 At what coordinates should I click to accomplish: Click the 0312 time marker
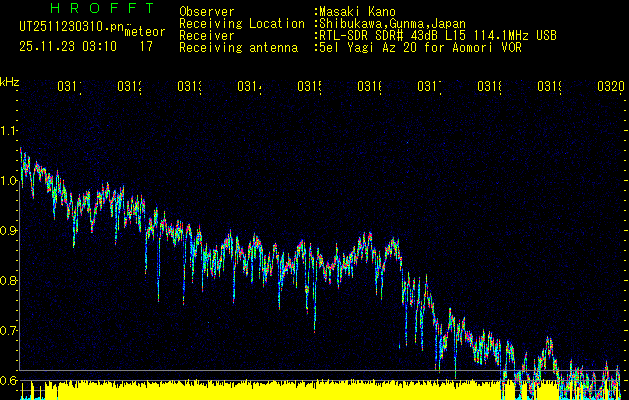click(x=130, y=86)
